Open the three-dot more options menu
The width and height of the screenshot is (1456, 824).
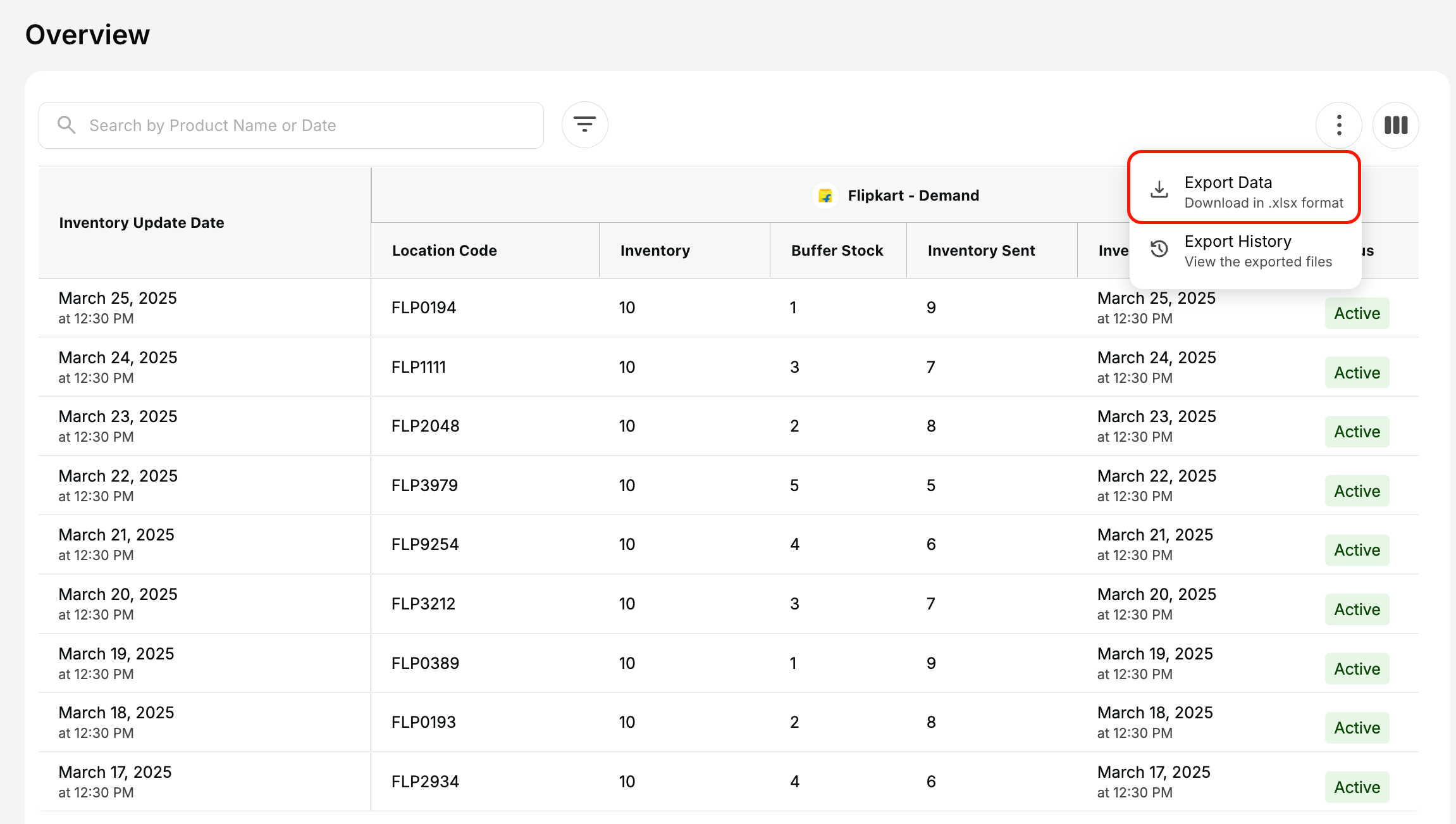coord(1339,125)
